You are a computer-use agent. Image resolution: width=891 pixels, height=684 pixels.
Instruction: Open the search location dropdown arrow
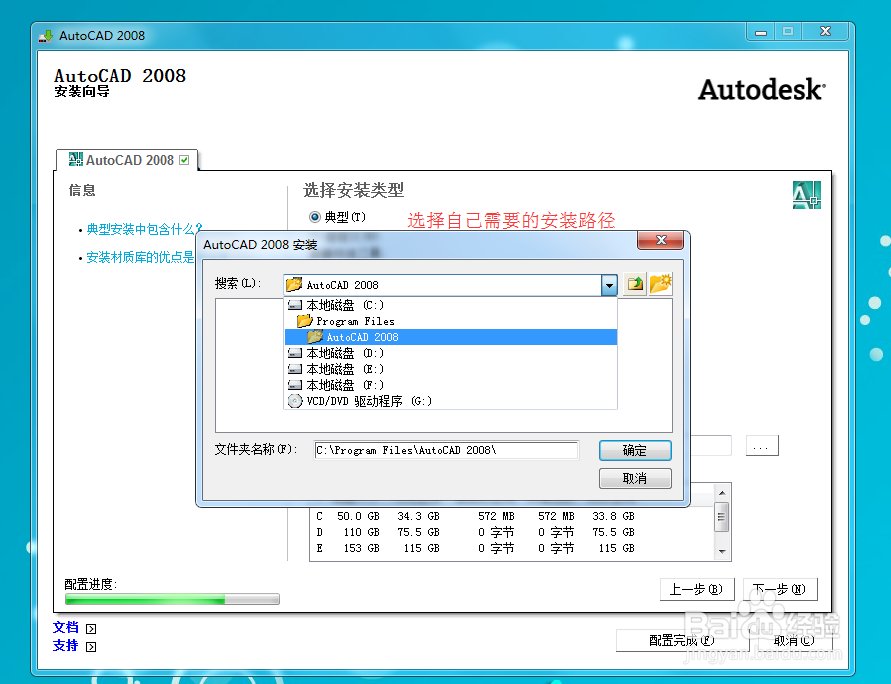pyautogui.click(x=609, y=285)
